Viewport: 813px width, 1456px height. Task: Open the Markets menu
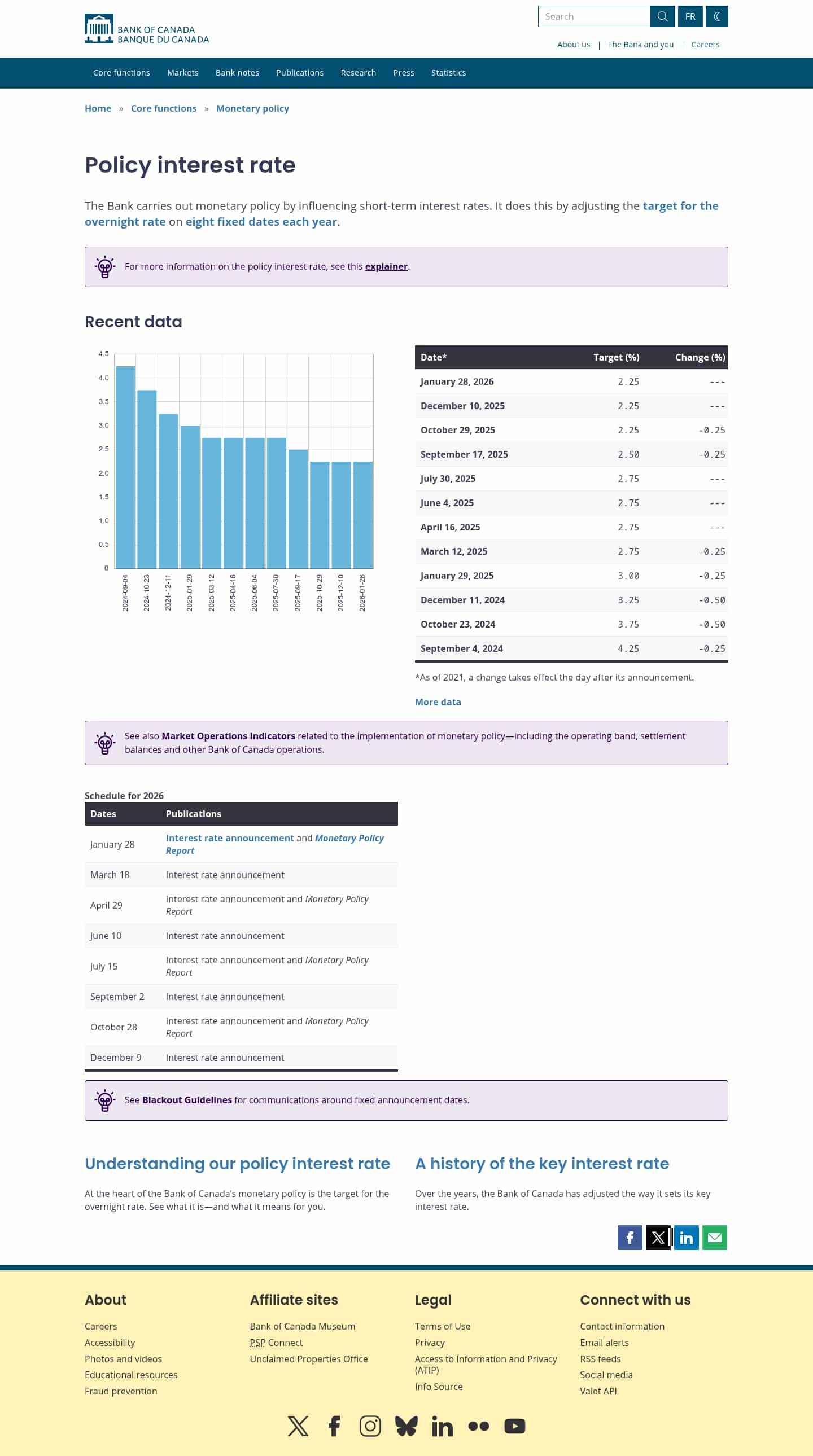pos(182,73)
